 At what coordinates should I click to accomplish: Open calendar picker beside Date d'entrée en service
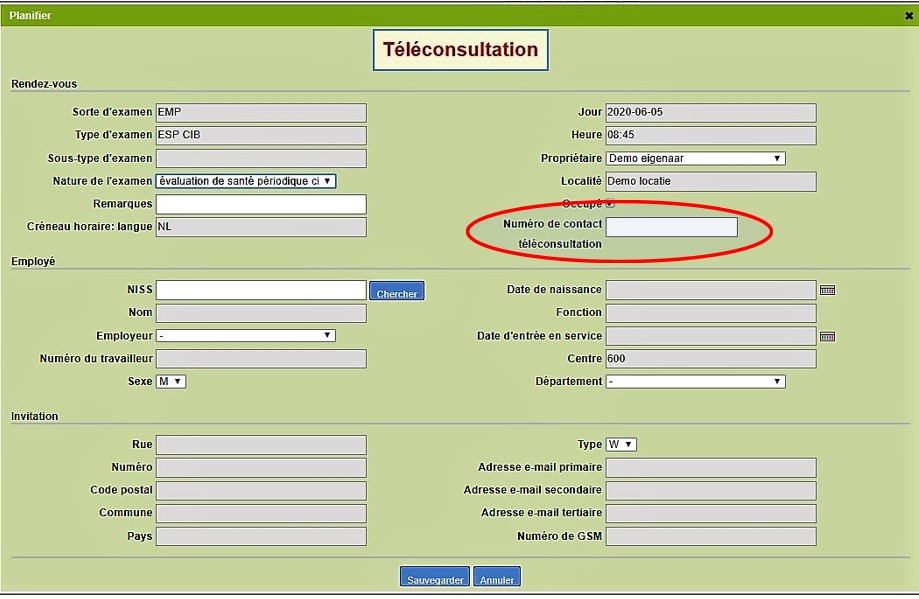coord(827,336)
